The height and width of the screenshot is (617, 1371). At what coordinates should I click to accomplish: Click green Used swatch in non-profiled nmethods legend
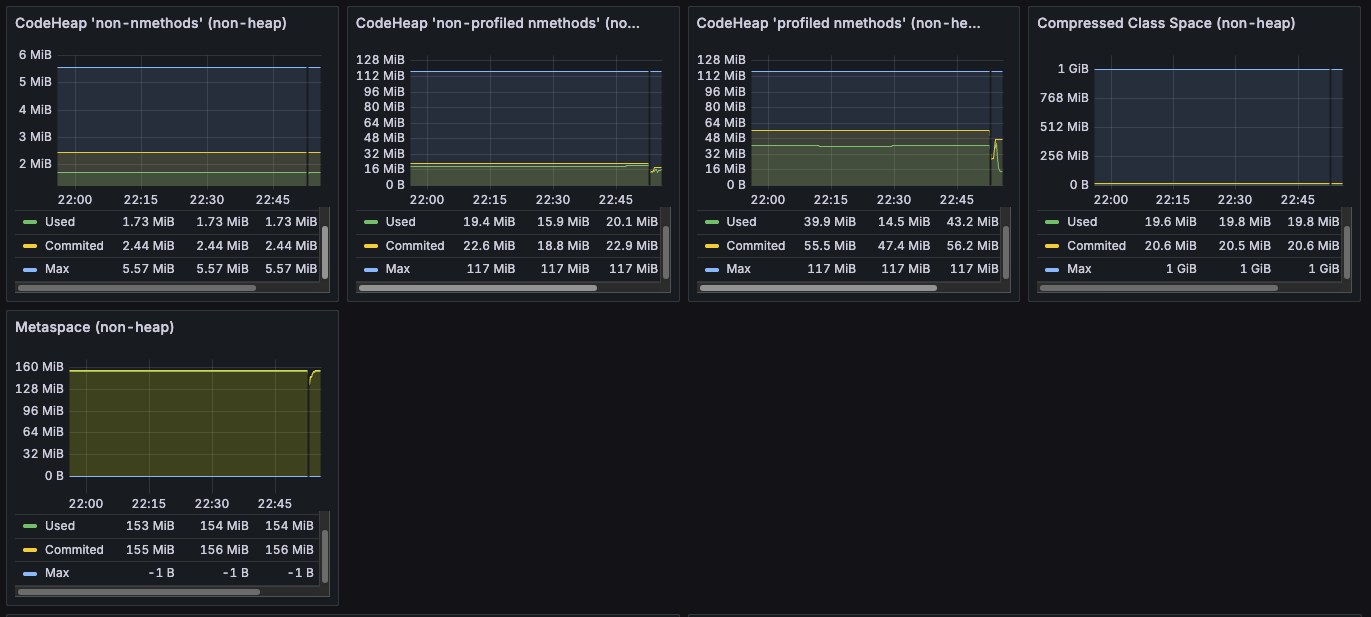point(371,222)
